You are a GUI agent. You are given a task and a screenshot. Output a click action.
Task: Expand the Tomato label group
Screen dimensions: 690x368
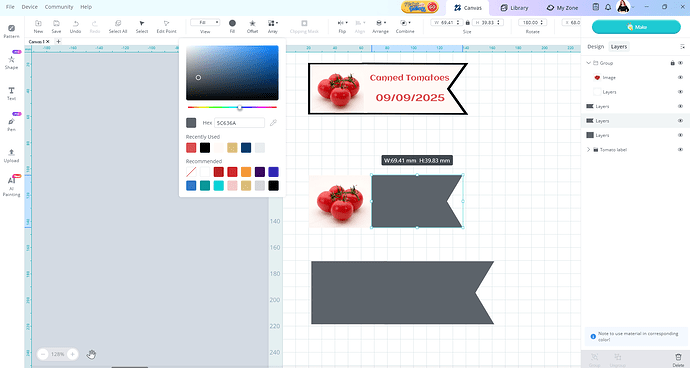tap(588, 150)
